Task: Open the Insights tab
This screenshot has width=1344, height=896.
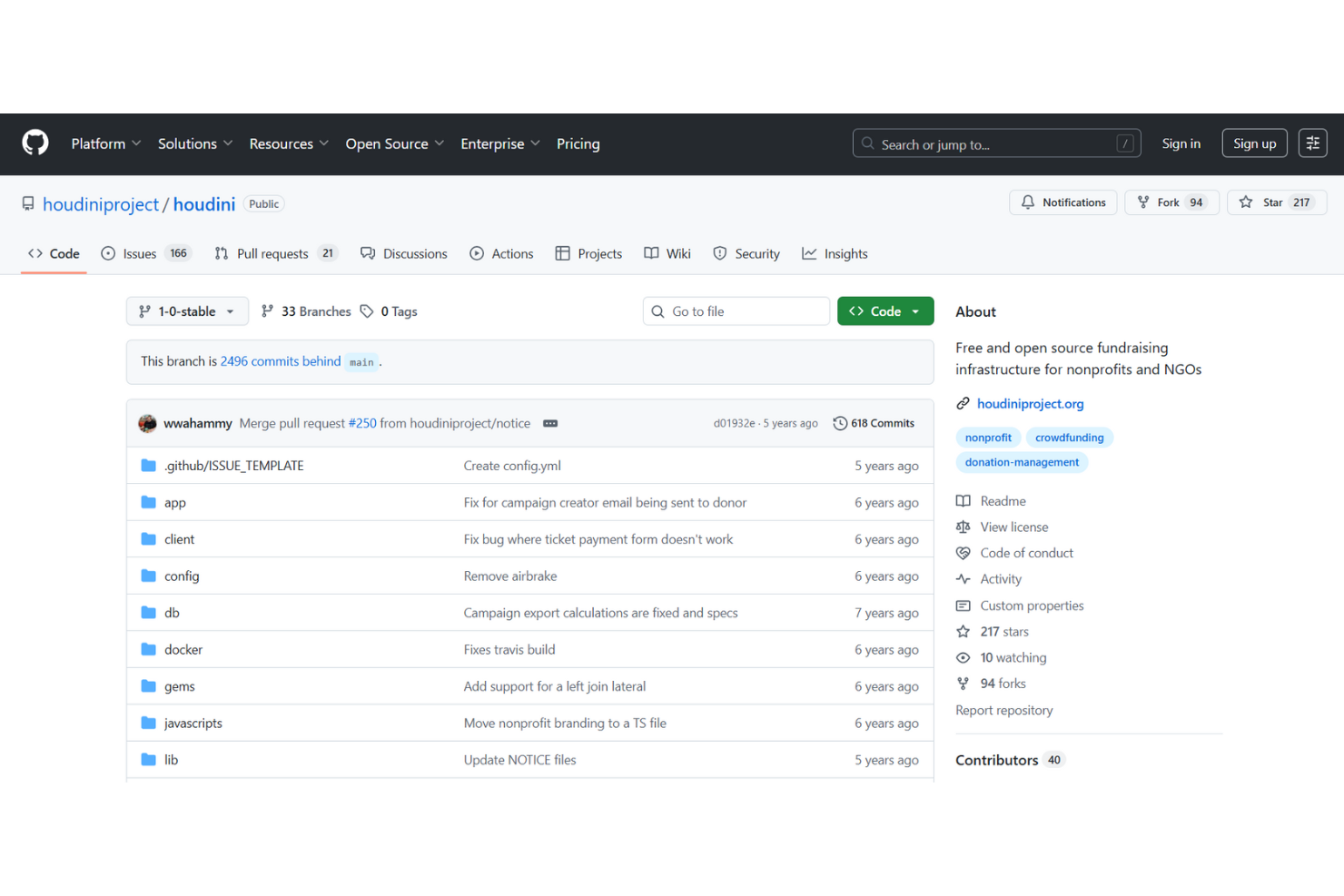Action: [835, 253]
